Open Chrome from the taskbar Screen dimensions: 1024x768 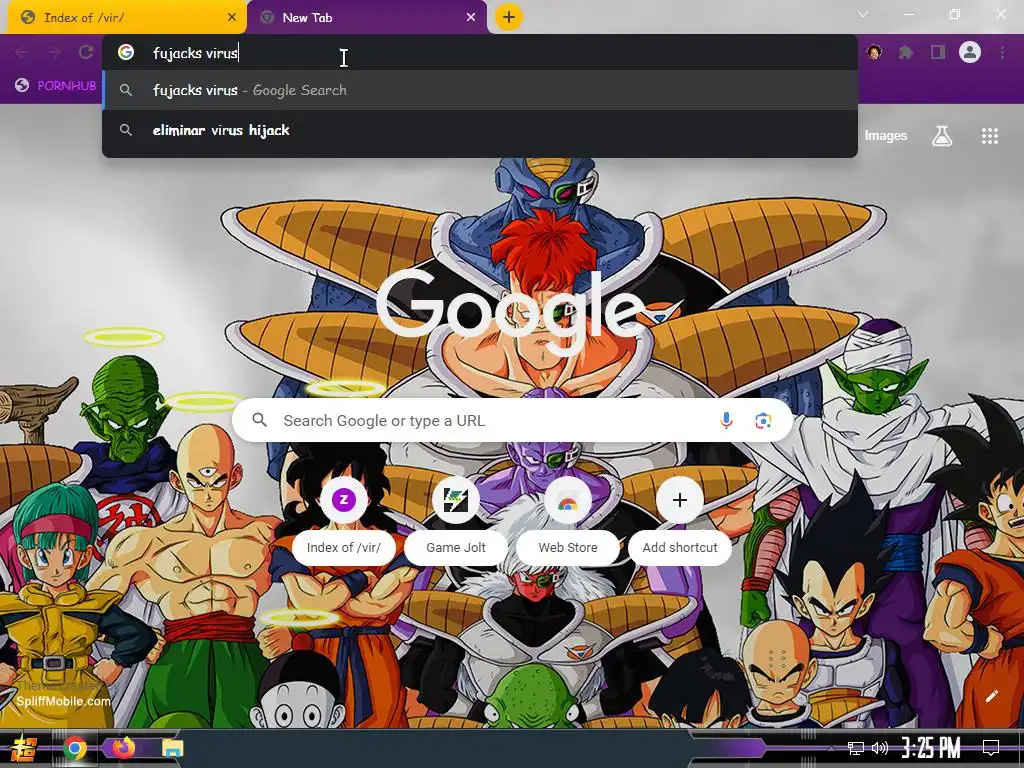75,748
